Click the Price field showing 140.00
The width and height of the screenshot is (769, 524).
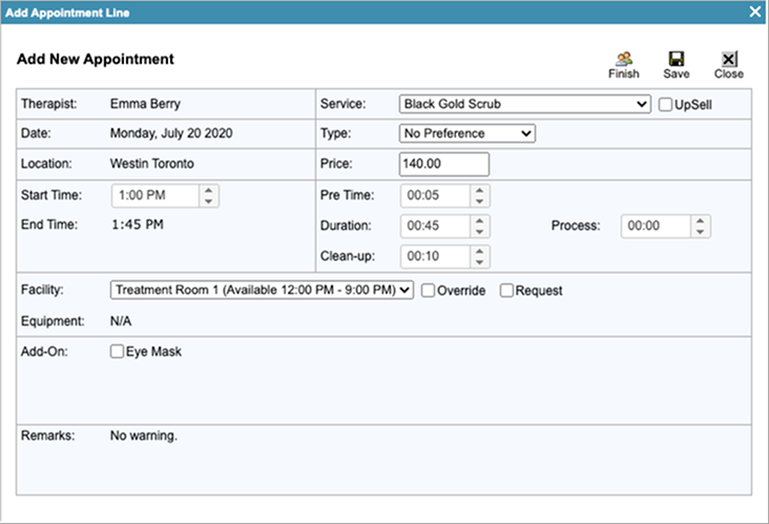point(444,164)
